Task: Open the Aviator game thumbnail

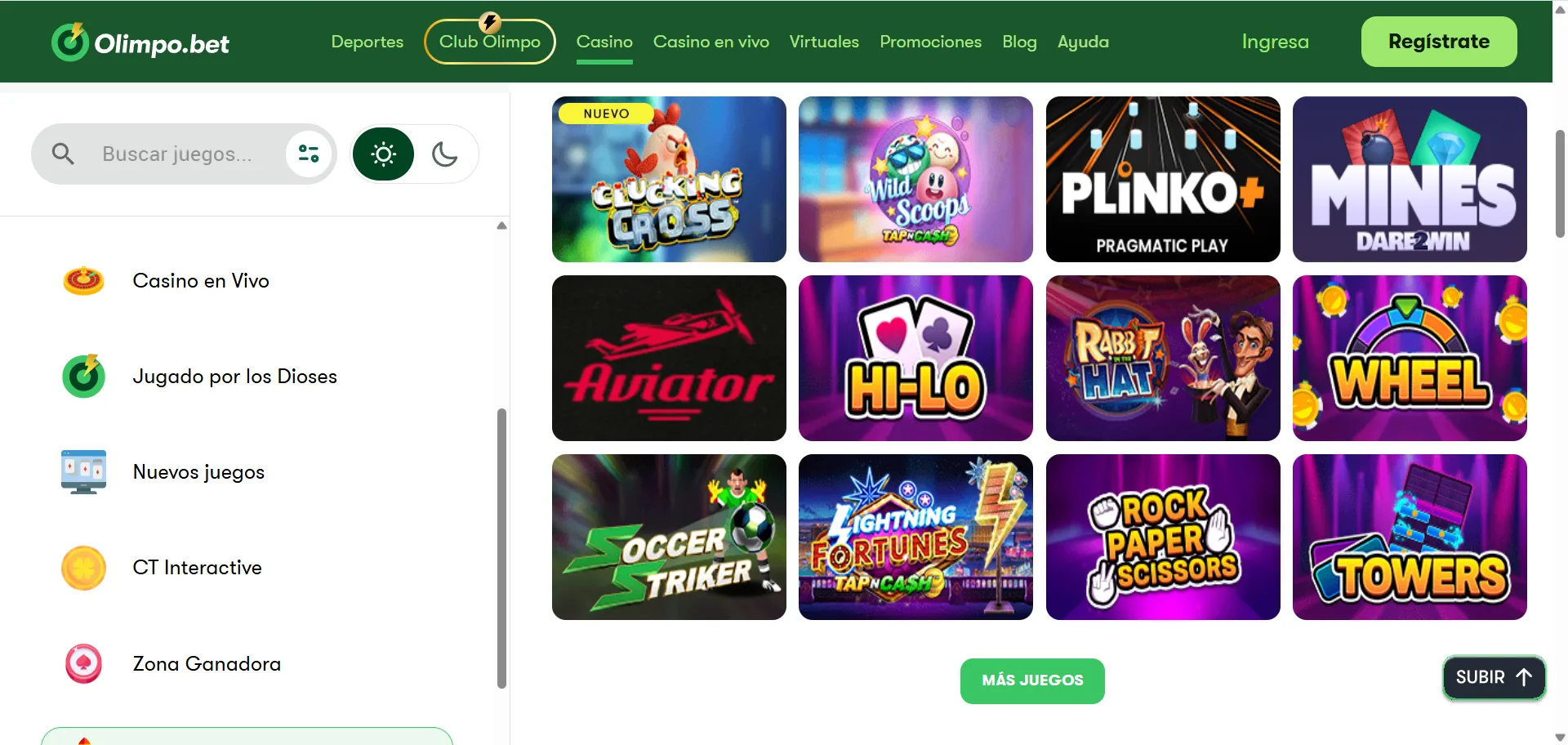Action: point(669,358)
